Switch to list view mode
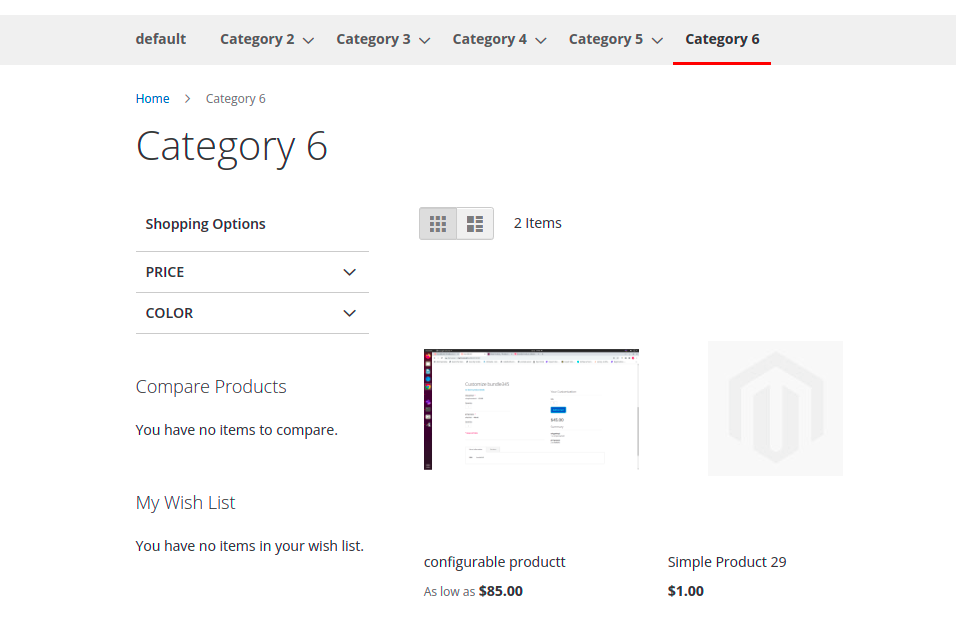 [476, 223]
